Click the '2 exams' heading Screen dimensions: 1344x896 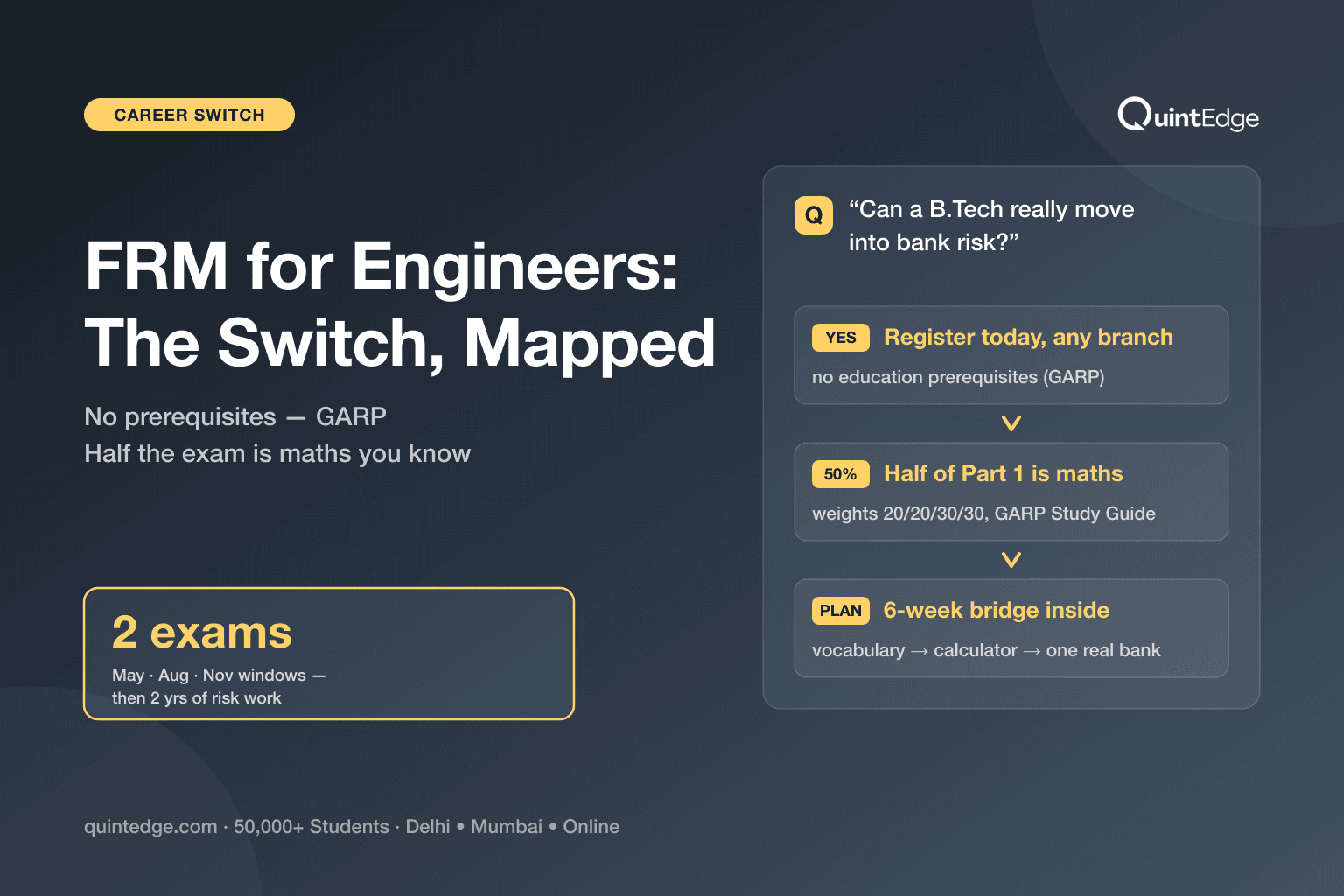coord(202,633)
